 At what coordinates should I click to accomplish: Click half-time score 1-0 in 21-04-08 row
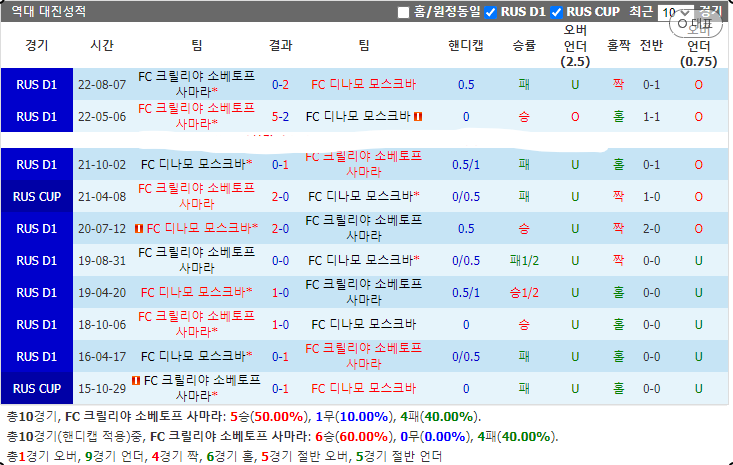pos(651,196)
